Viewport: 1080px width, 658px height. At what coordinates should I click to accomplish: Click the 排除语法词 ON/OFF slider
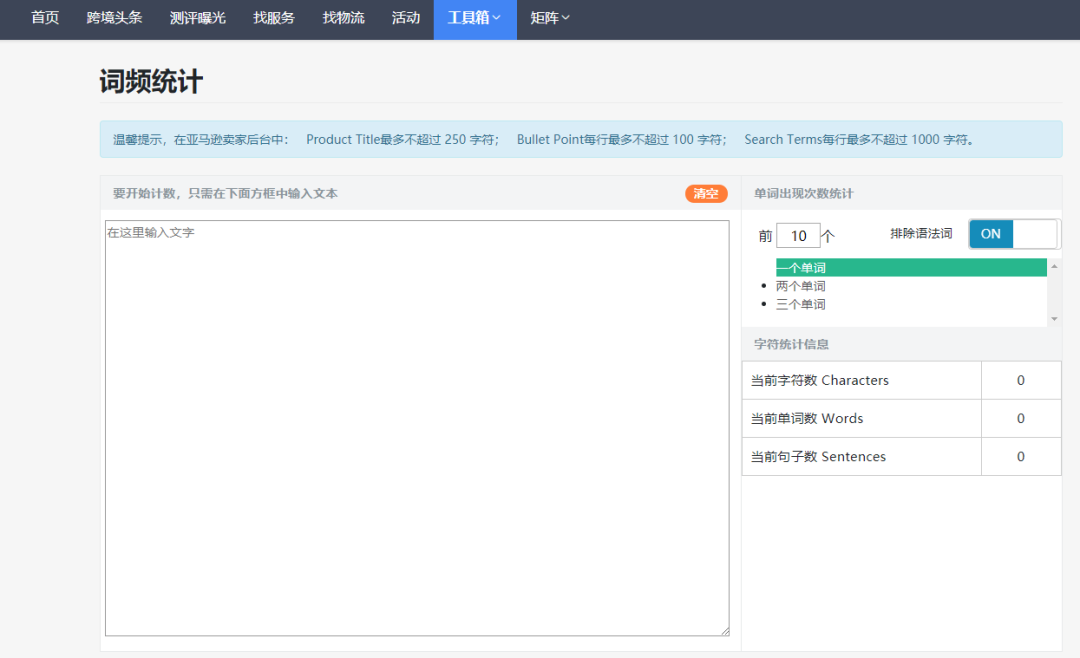1013,233
